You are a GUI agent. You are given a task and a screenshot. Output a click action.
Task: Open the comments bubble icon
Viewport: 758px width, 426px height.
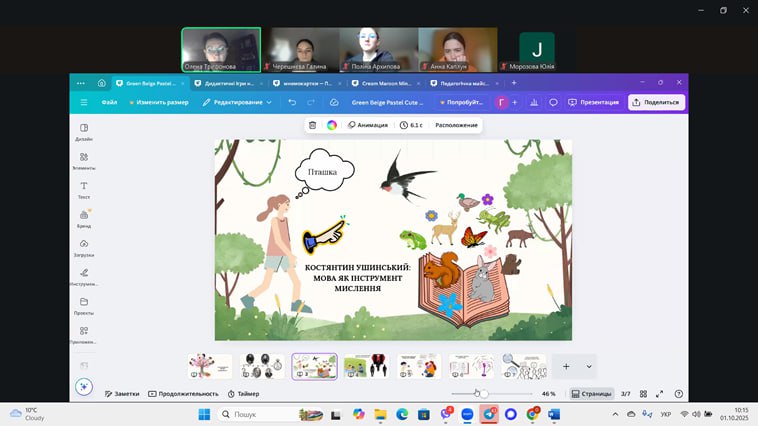554,103
